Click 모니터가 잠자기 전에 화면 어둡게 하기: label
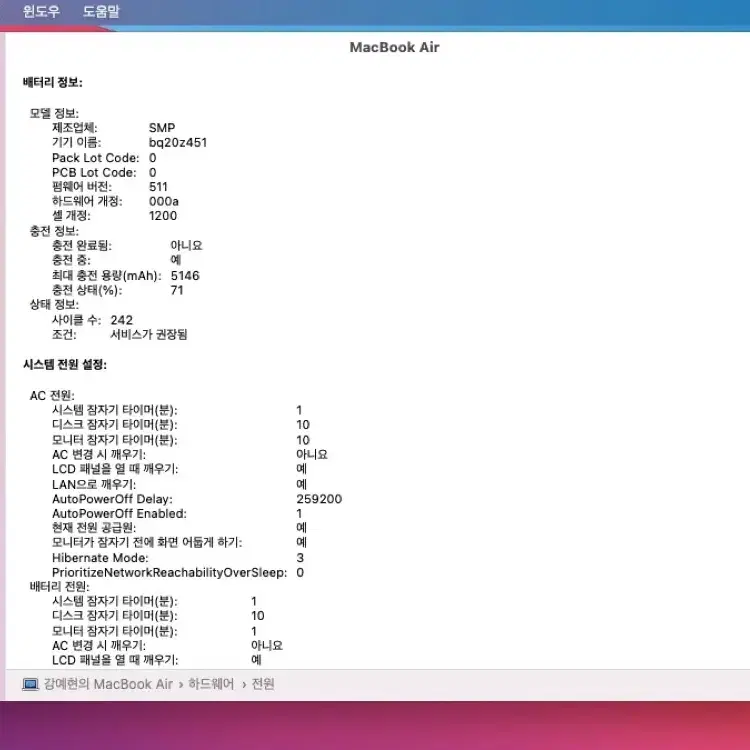Viewport: 750px width, 750px height. click(147, 542)
